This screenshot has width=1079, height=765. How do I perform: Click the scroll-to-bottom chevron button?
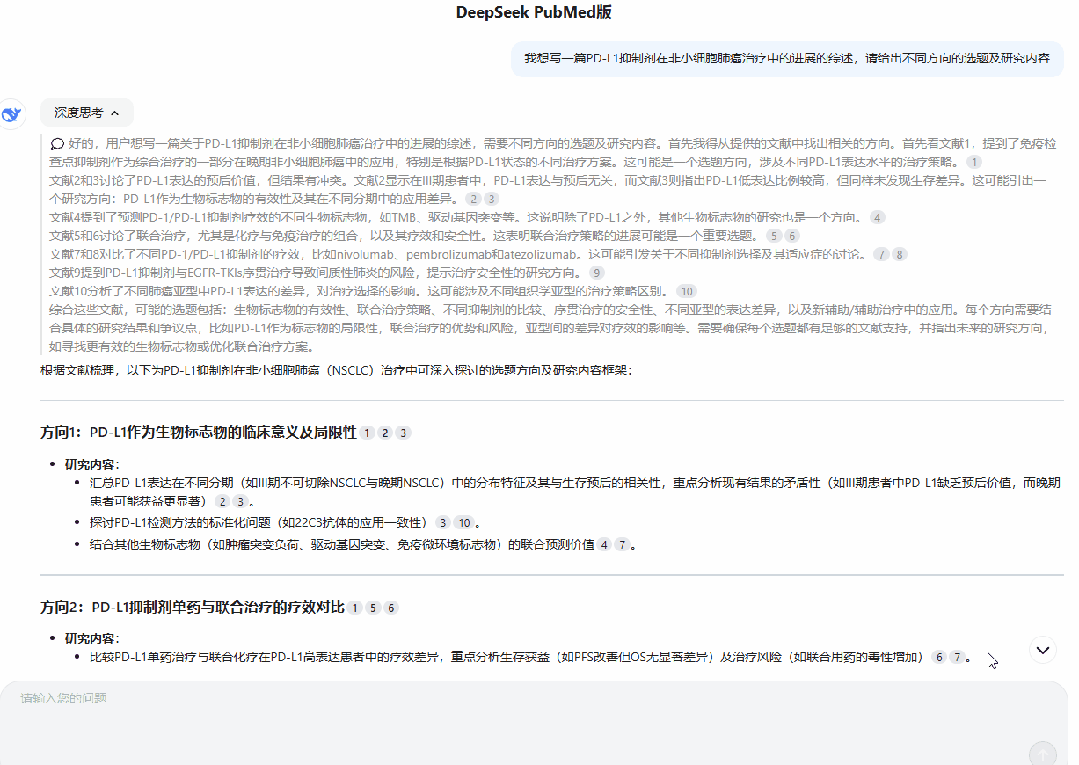pos(1043,650)
